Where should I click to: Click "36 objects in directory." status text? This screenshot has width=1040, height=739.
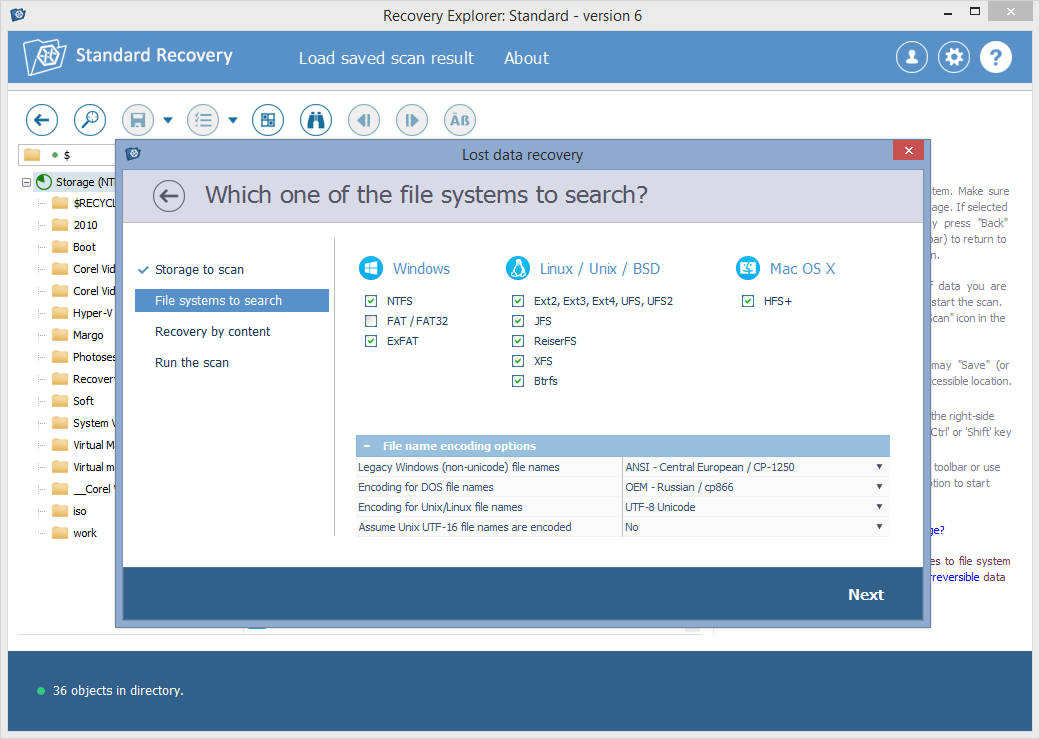point(118,691)
